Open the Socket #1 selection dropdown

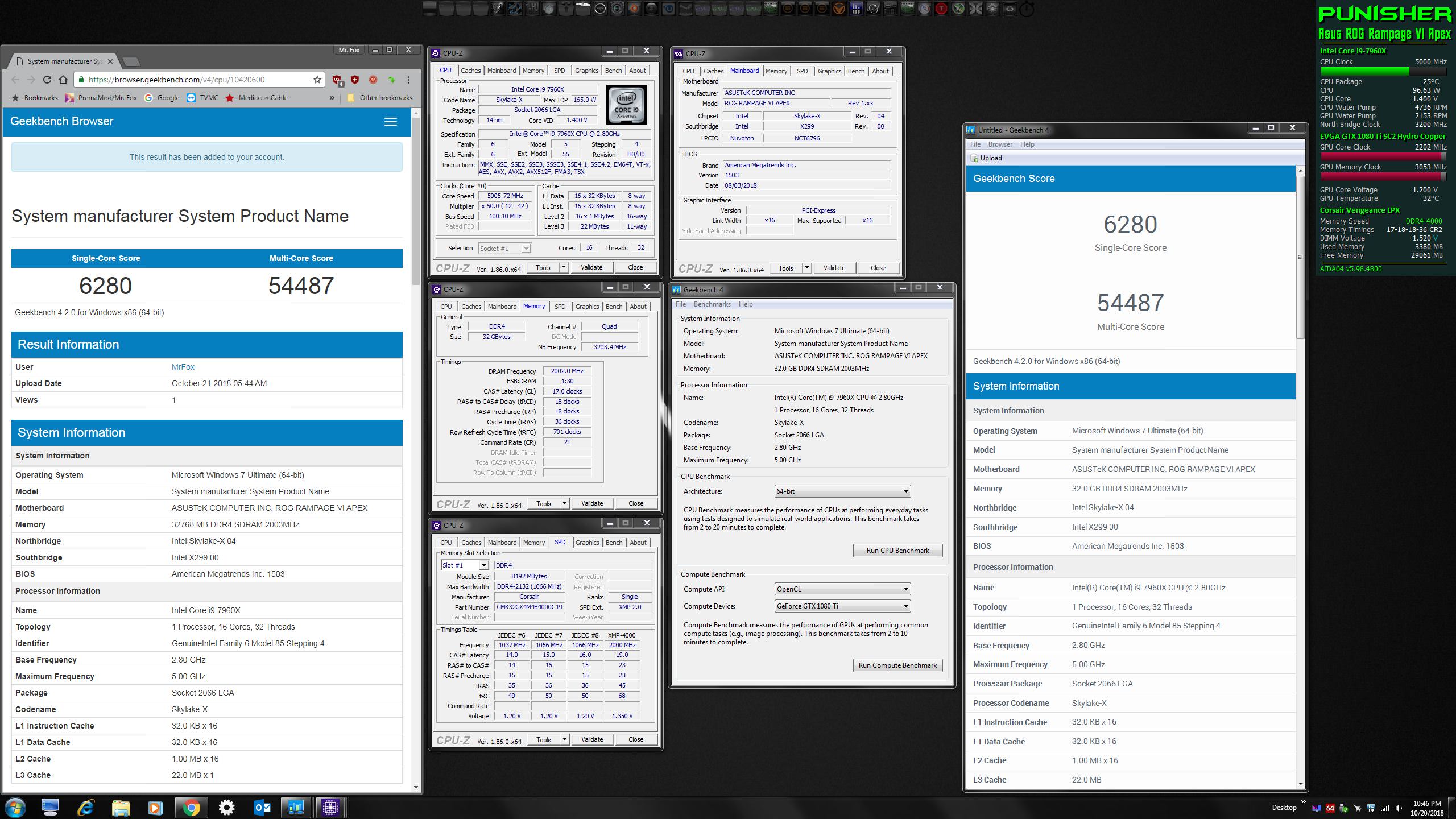coord(504,248)
